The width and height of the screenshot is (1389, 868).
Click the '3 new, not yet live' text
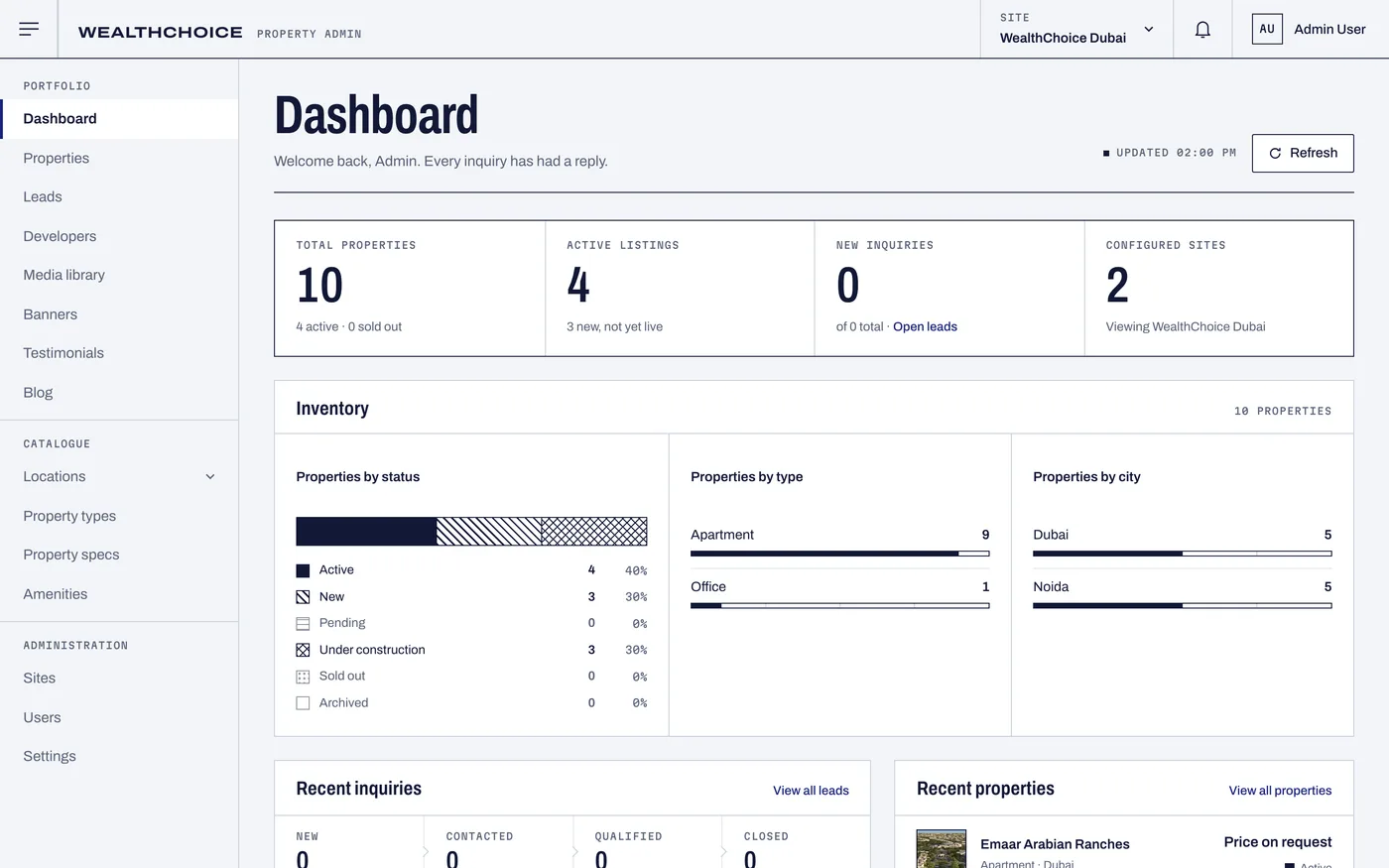614,326
